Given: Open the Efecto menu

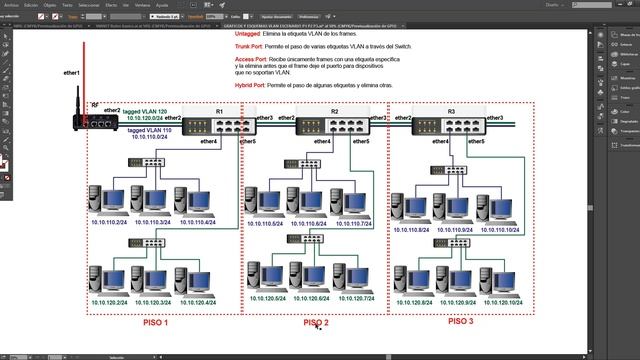Looking at the screenshot, I should 111,5.
